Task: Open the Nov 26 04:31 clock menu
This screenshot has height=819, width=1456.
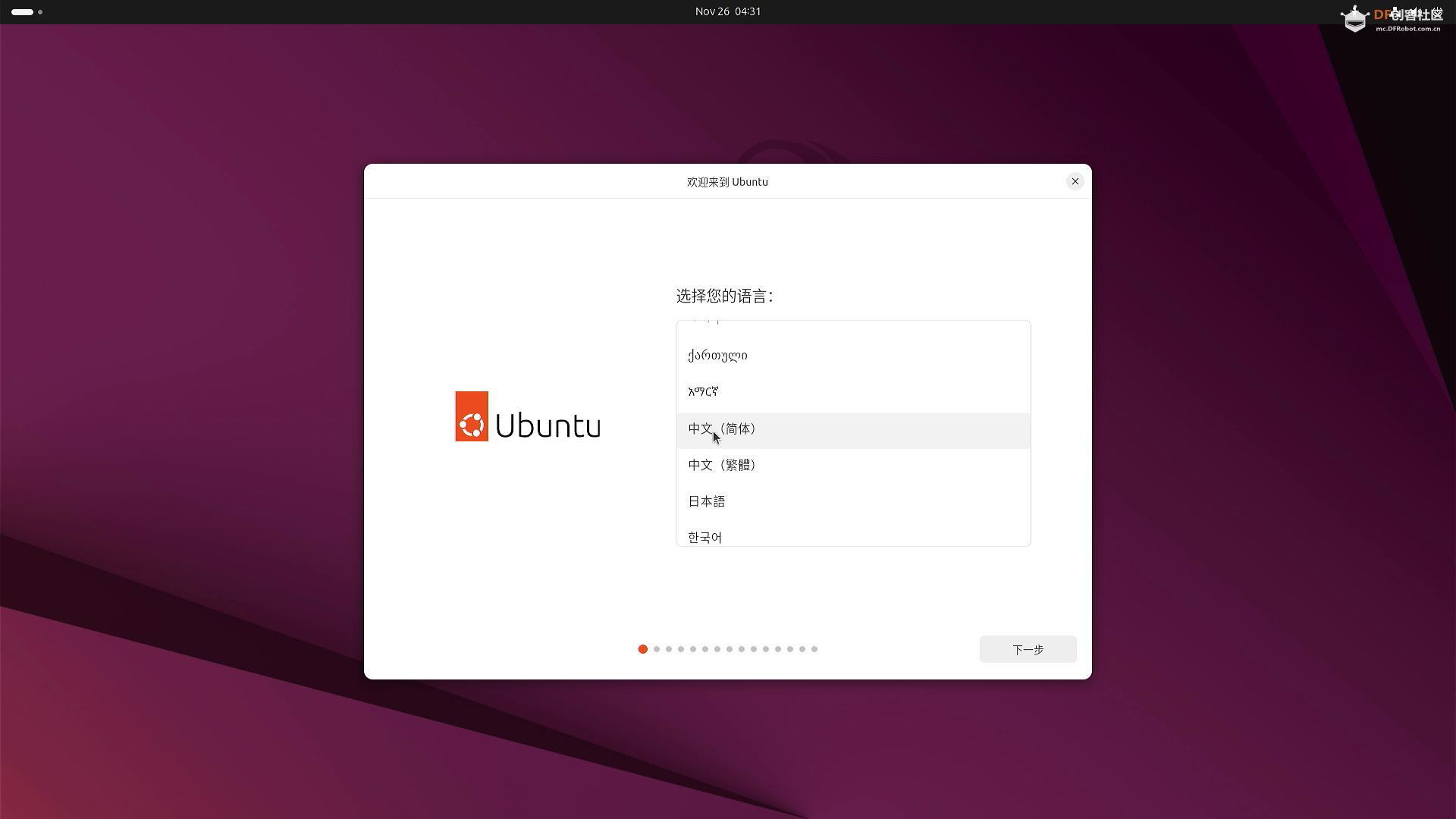Action: click(x=727, y=11)
